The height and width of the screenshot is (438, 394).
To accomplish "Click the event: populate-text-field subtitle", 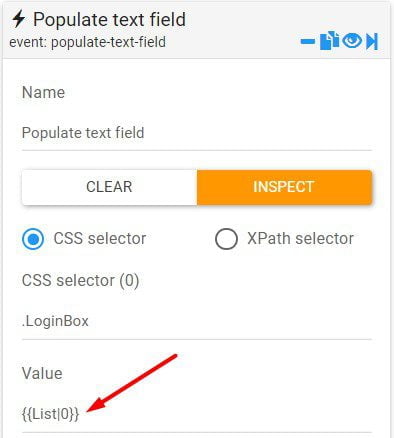I will [x=87, y=42].
